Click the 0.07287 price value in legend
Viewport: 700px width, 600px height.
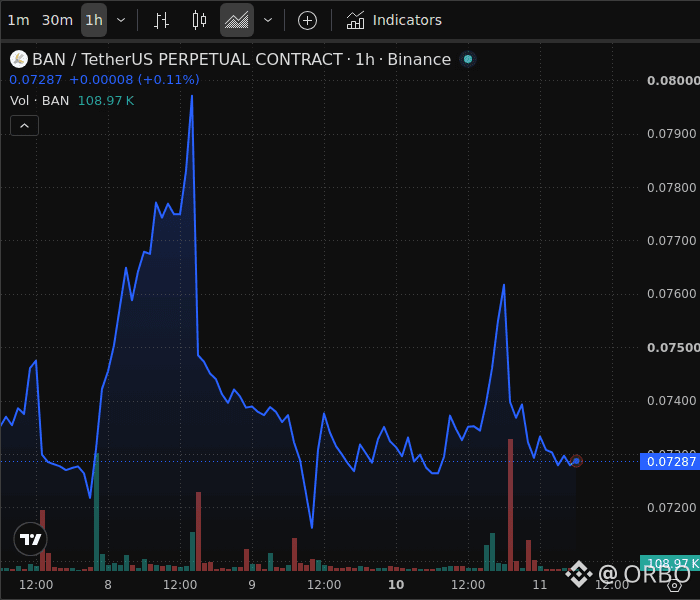pyautogui.click(x=36, y=79)
